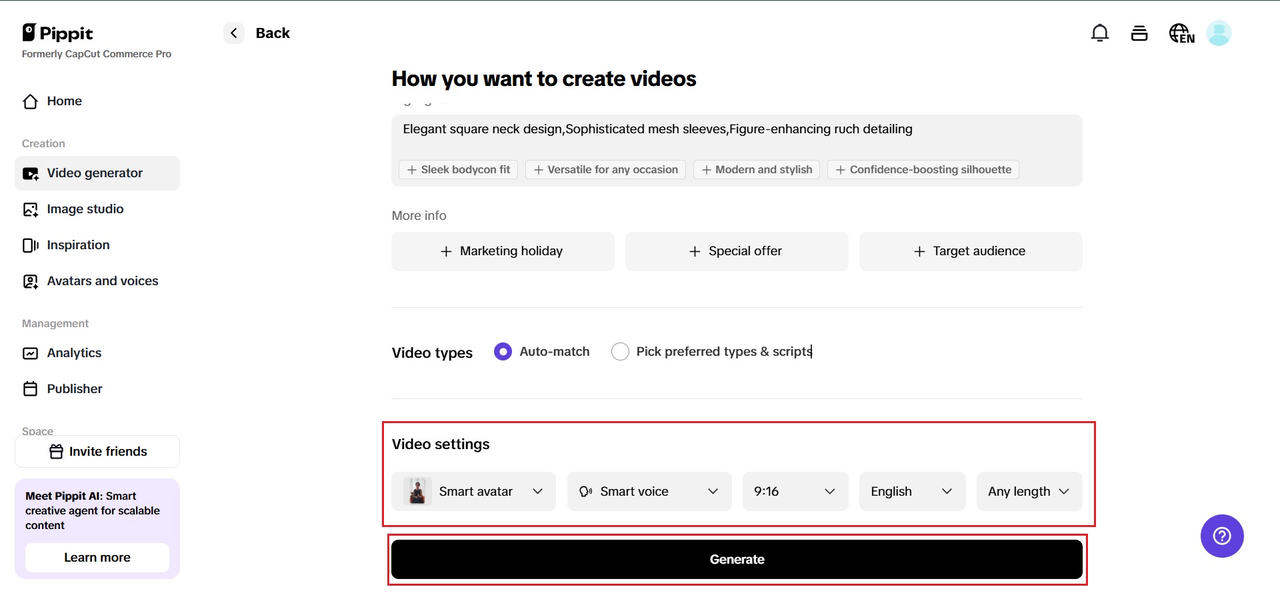Image resolution: width=1280 pixels, height=593 pixels.
Task: Go to Analytics in the sidebar
Action: pos(74,353)
